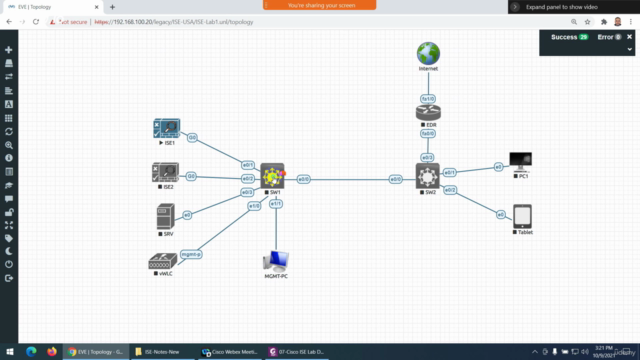The image size is (640, 360).
Task: Open Cisco Webex Meetings taskbar item
Action: pyautogui.click(x=229, y=351)
